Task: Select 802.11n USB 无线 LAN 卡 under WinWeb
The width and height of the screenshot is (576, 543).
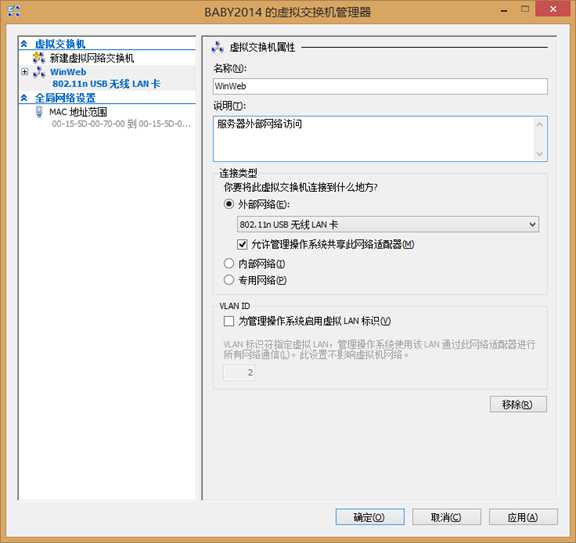Action: click(x=106, y=84)
